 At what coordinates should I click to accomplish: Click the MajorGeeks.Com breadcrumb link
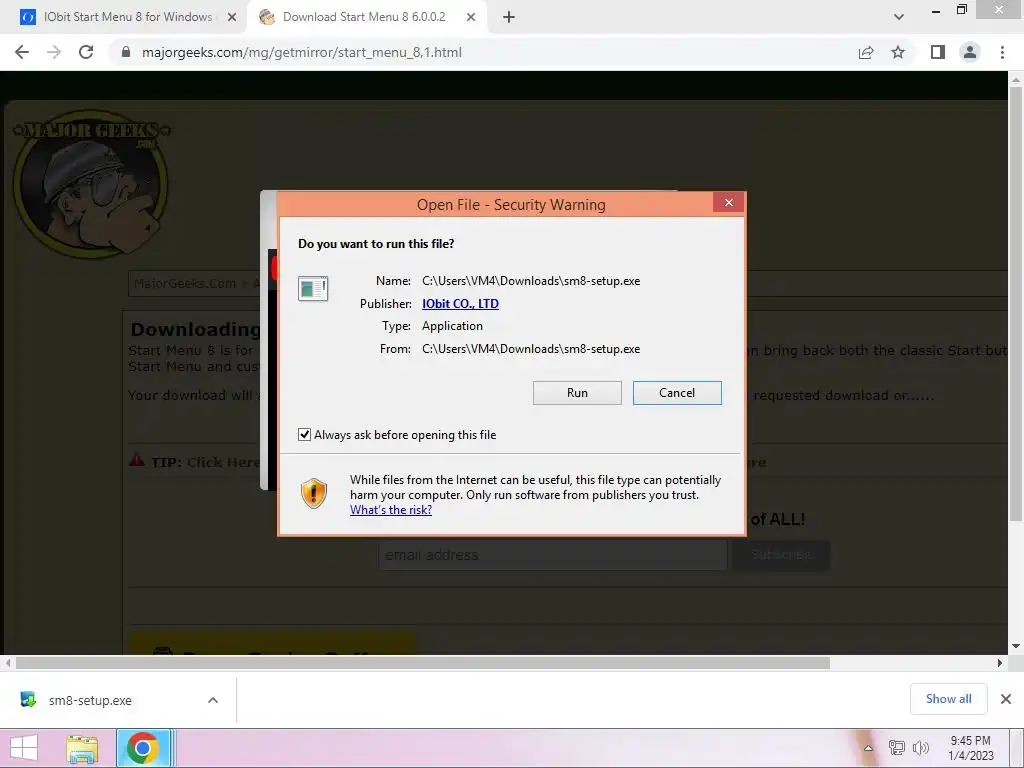point(185,283)
